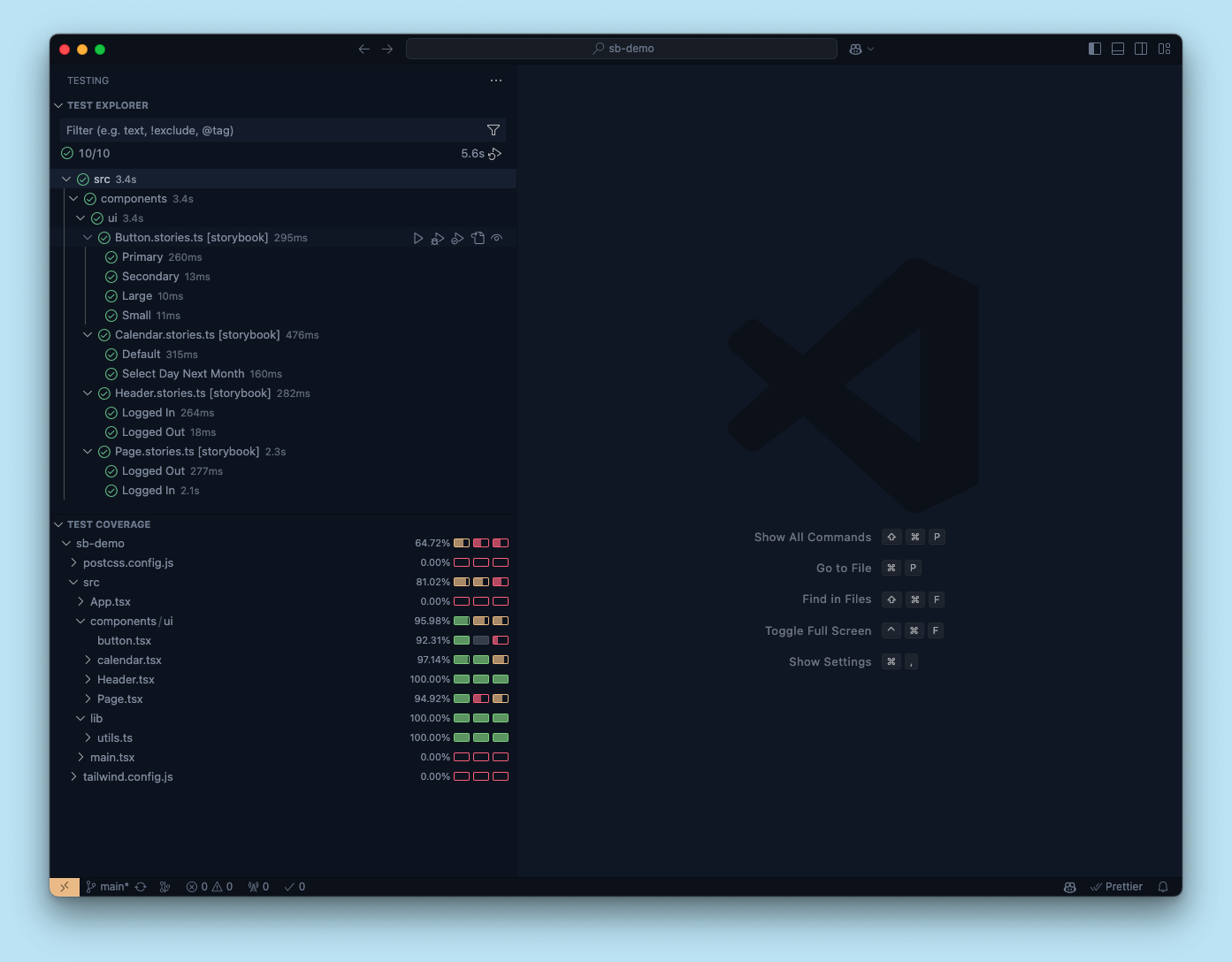The width and height of the screenshot is (1232, 962).
Task: Open the Button.stories.ts test file icon
Action: (478, 237)
